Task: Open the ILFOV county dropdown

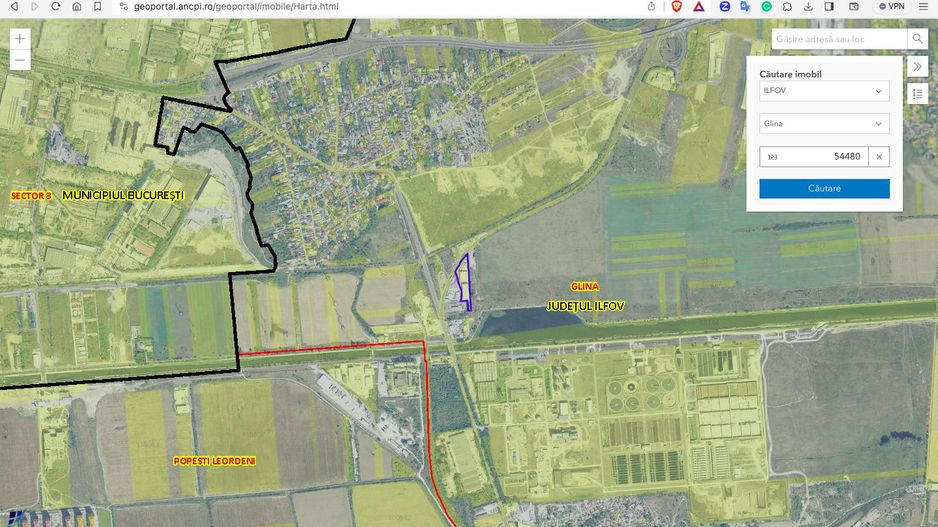Action: tap(824, 91)
